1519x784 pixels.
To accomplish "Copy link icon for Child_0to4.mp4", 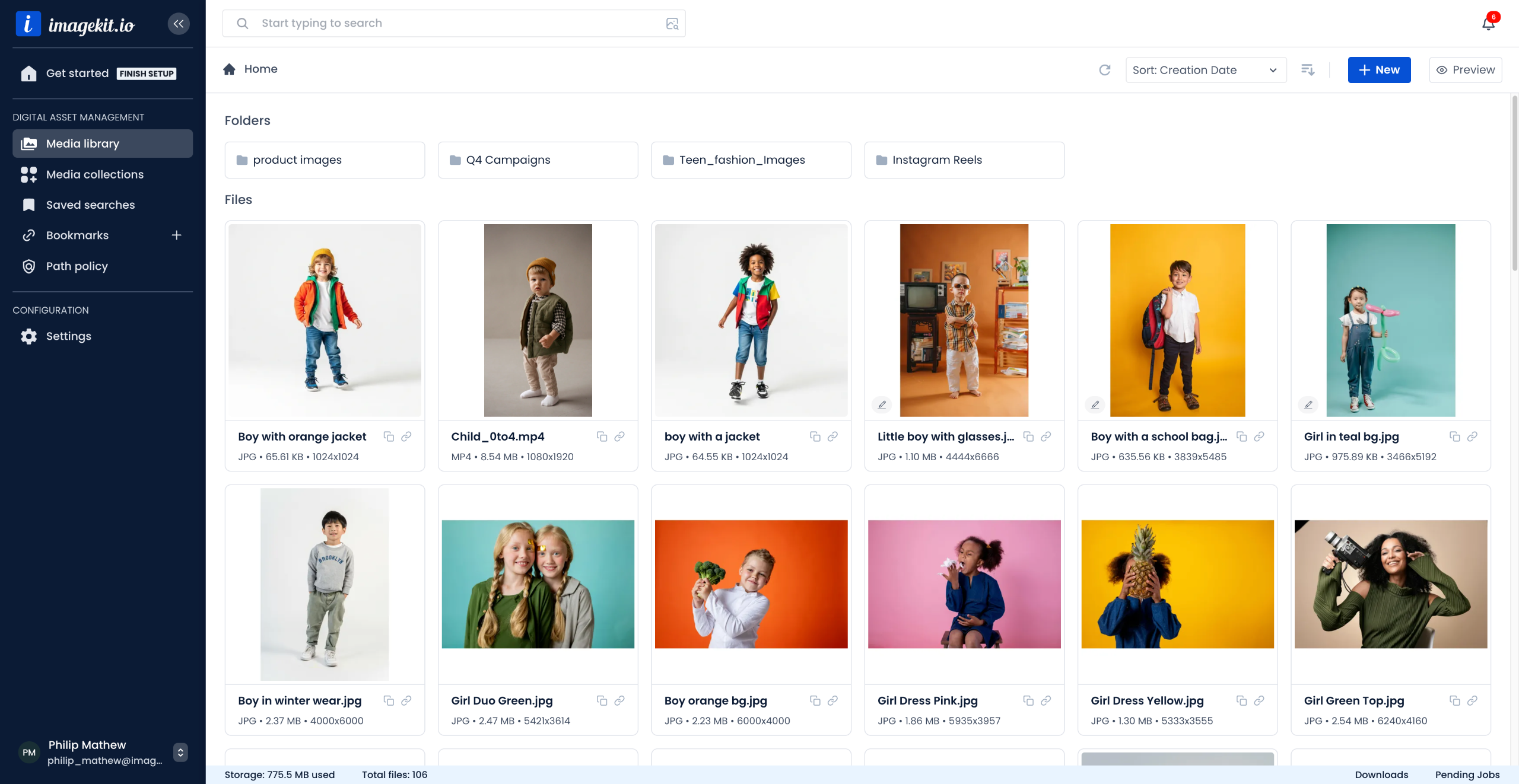I will [x=619, y=436].
